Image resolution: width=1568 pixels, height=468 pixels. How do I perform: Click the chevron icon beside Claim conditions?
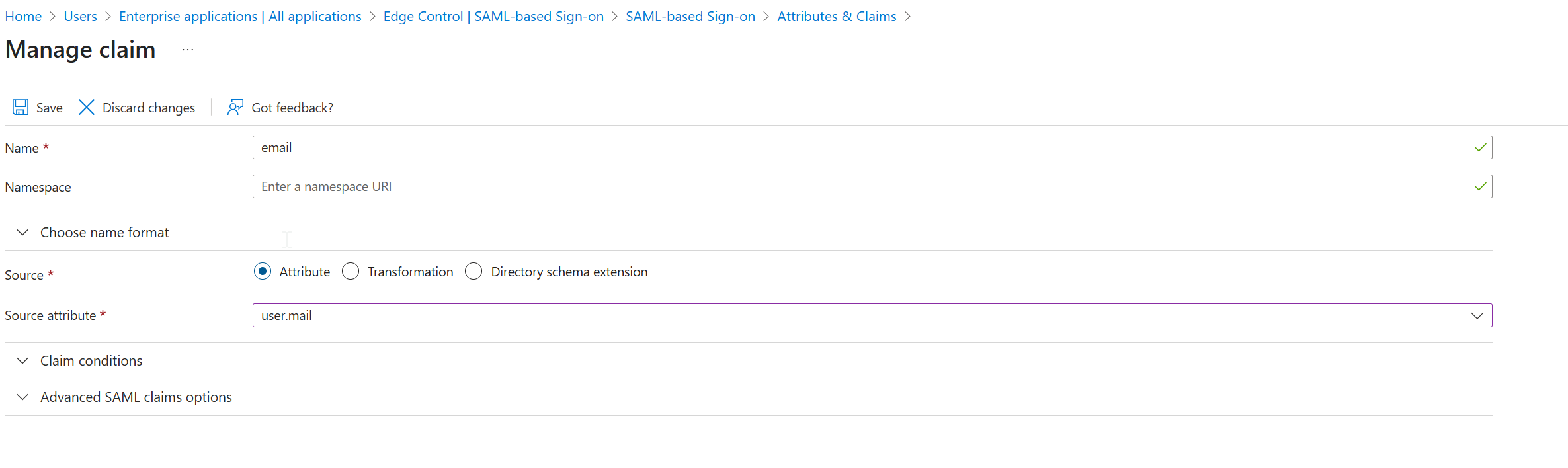click(22, 360)
